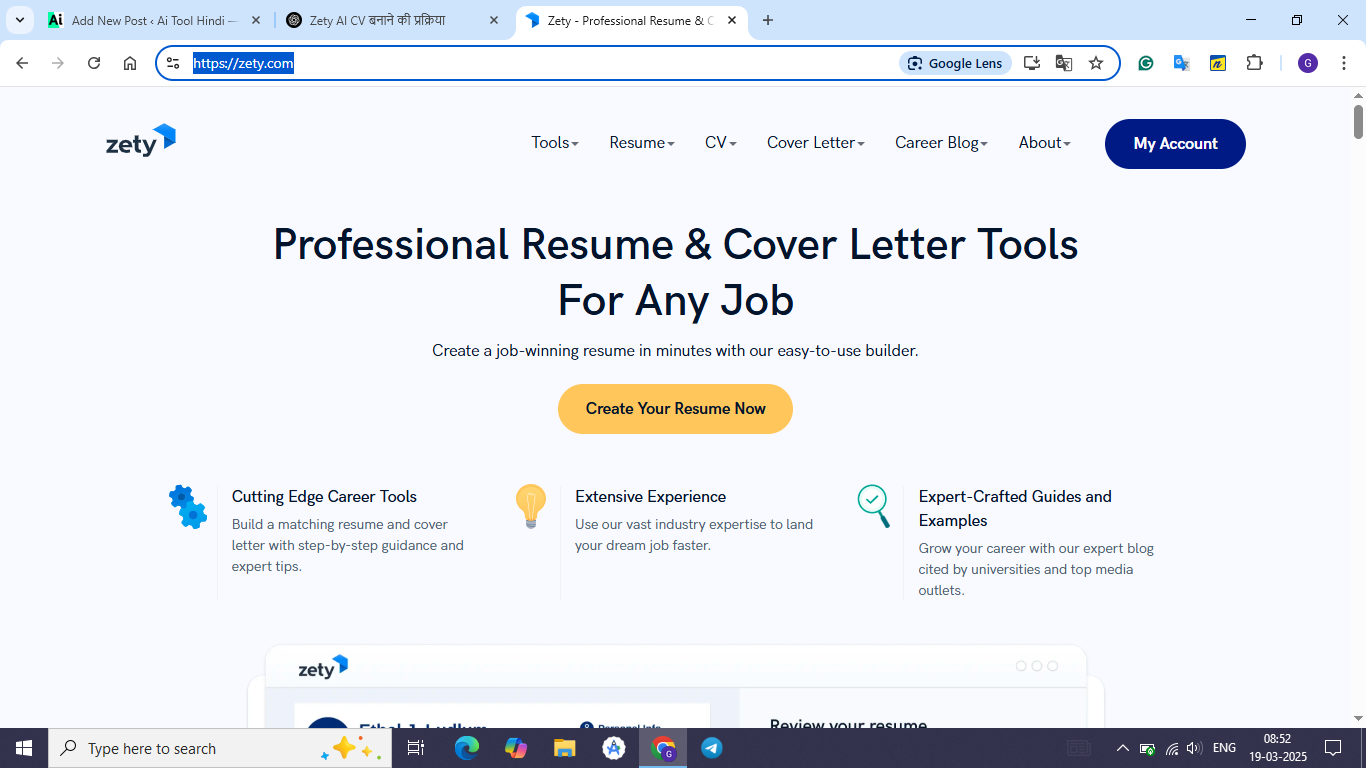The height and width of the screenshot is (768, 1366).
Task: Open the About dropdown
Action: click(1043, 143)
